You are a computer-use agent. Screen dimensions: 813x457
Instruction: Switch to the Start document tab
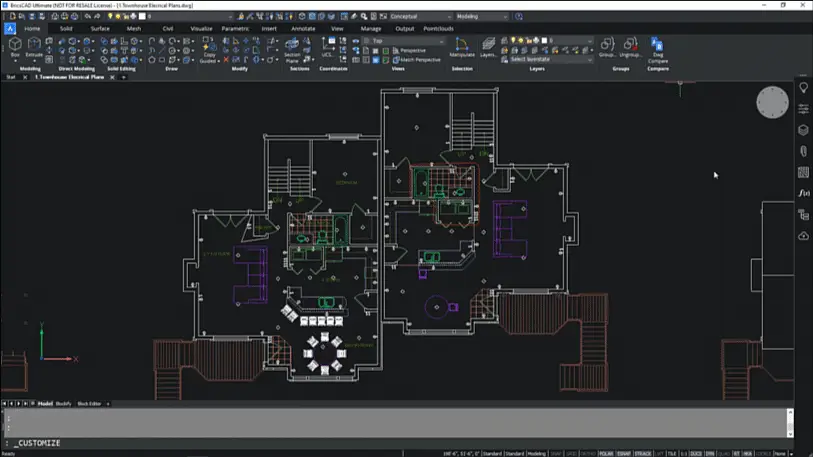(11, 77)
